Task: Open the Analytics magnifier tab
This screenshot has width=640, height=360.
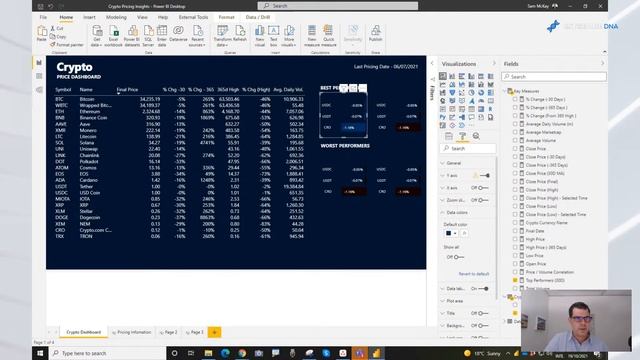Action: pyautogui.click(x=476, y=136)
